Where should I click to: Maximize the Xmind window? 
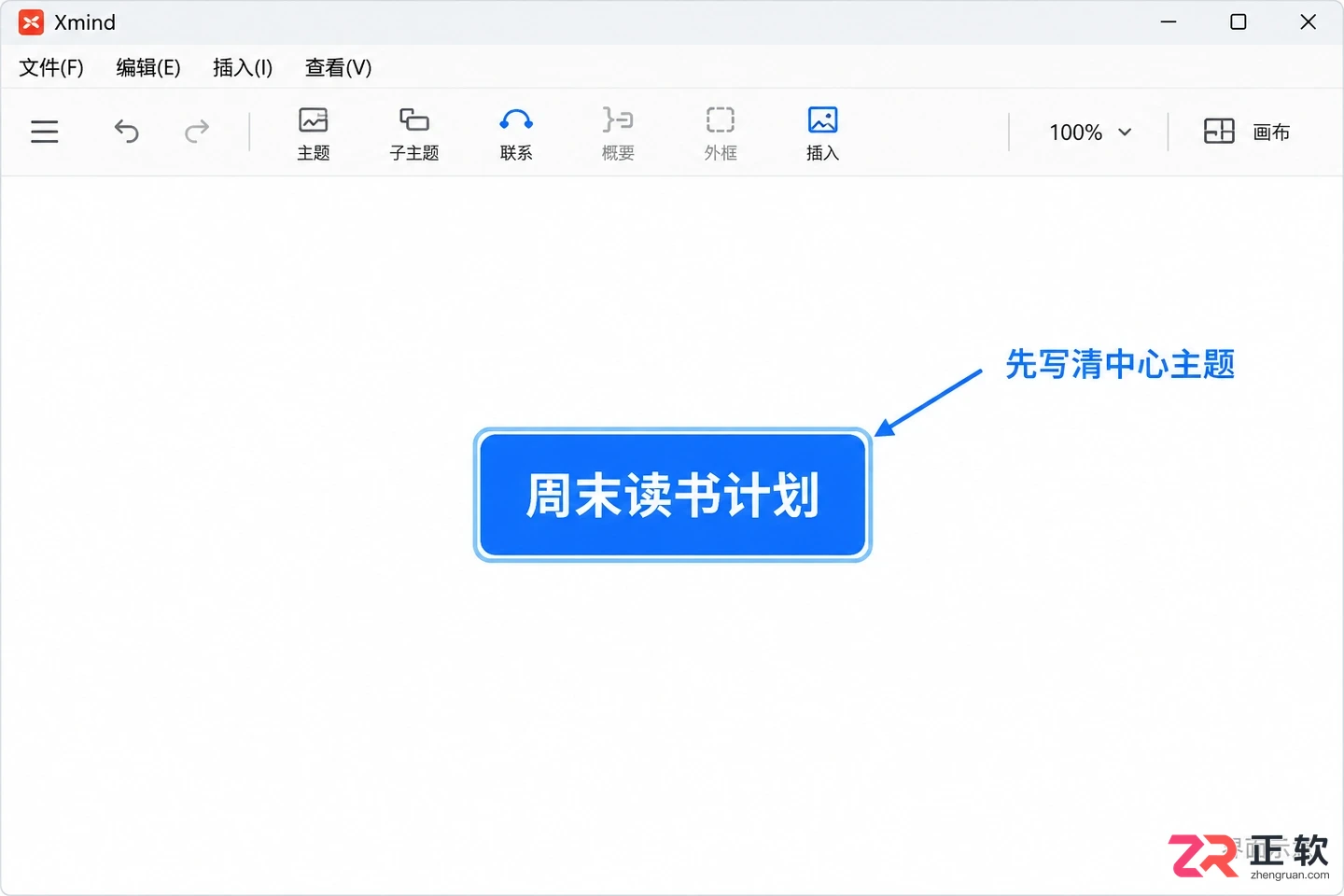1239,21
